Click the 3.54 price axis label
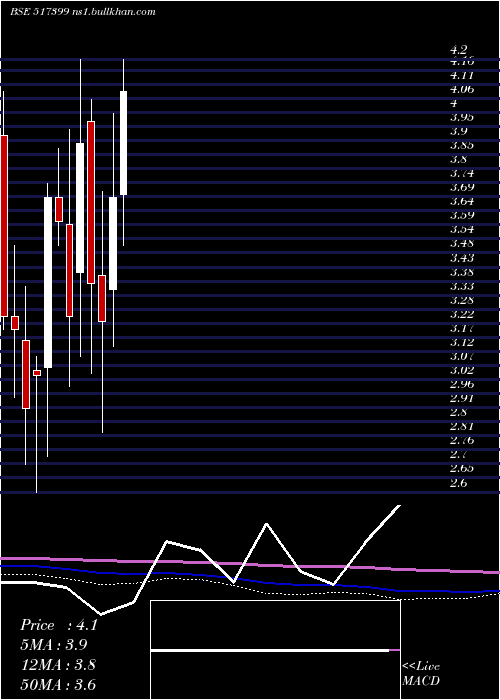This screenshot has width=500, height=700. [462, 229]
